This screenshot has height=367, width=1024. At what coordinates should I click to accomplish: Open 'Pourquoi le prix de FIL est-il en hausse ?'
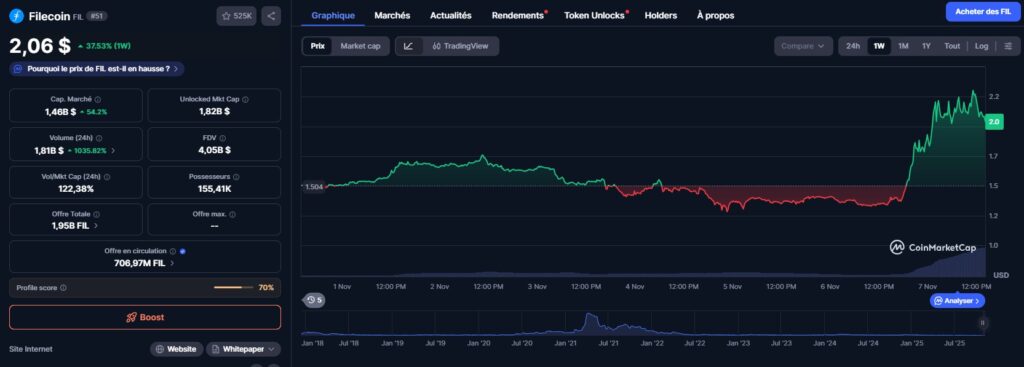click(97, 69)
